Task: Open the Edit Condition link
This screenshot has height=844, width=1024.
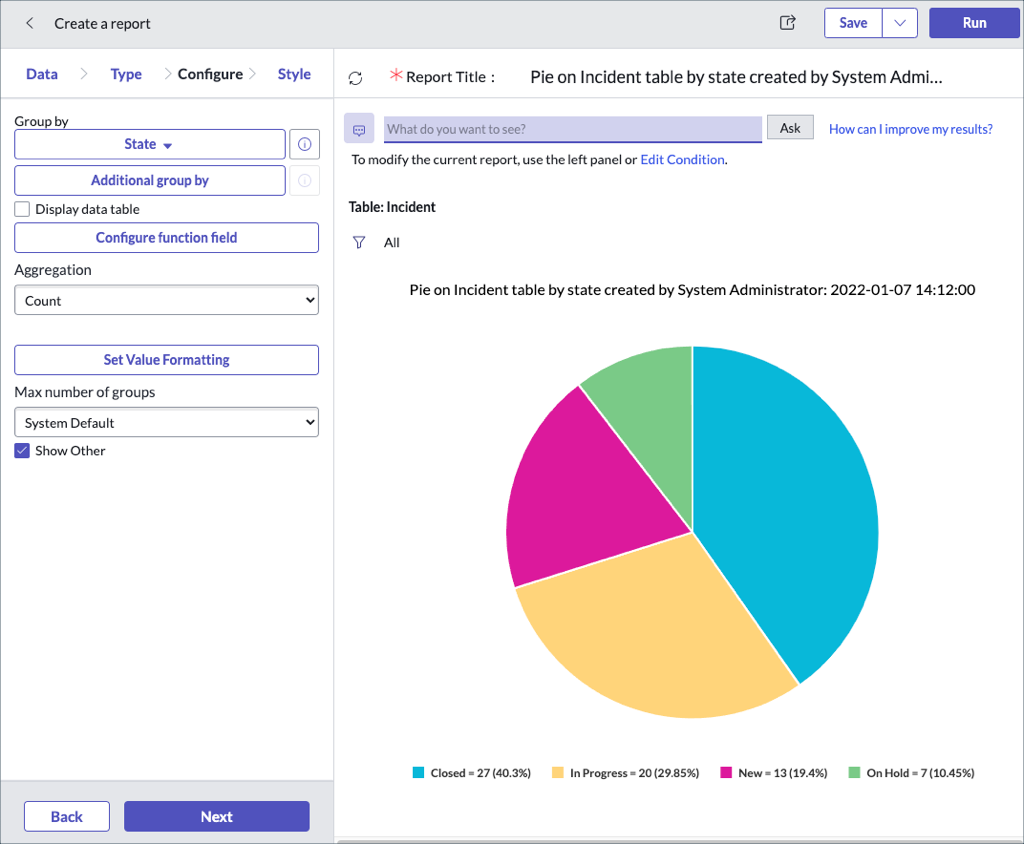Action: 682,160
